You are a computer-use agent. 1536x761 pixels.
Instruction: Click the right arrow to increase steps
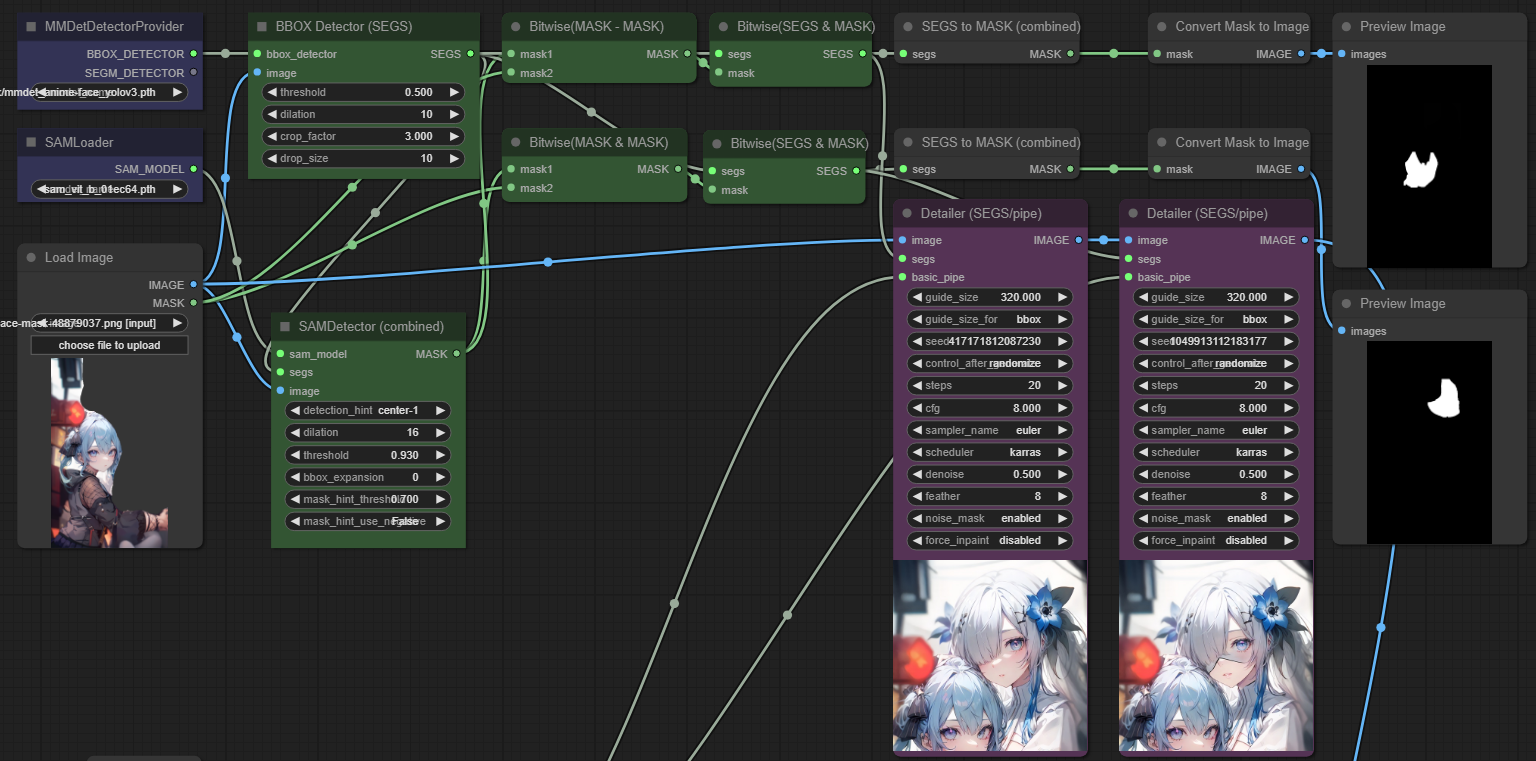[x=1064, y=385]
